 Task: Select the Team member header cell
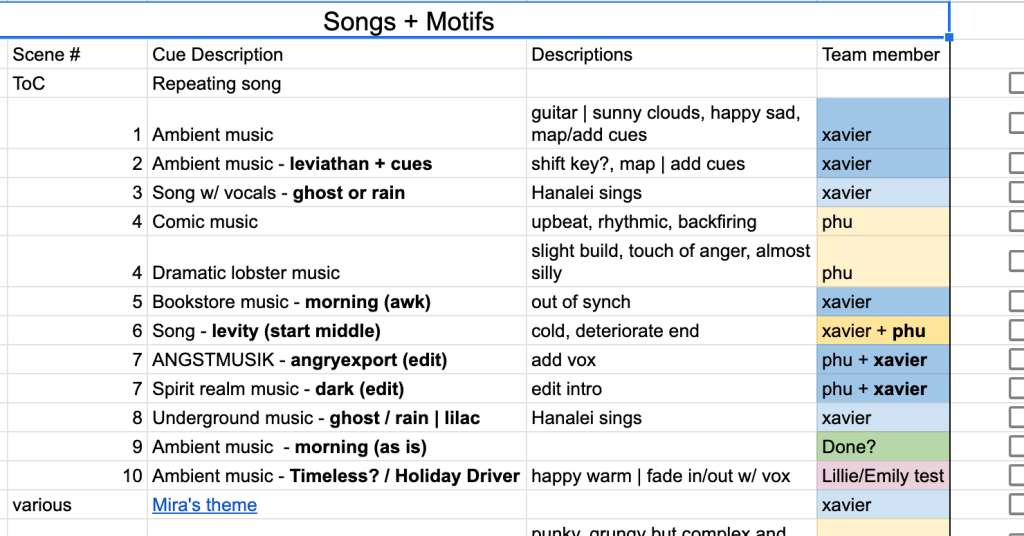click(883, 54)
